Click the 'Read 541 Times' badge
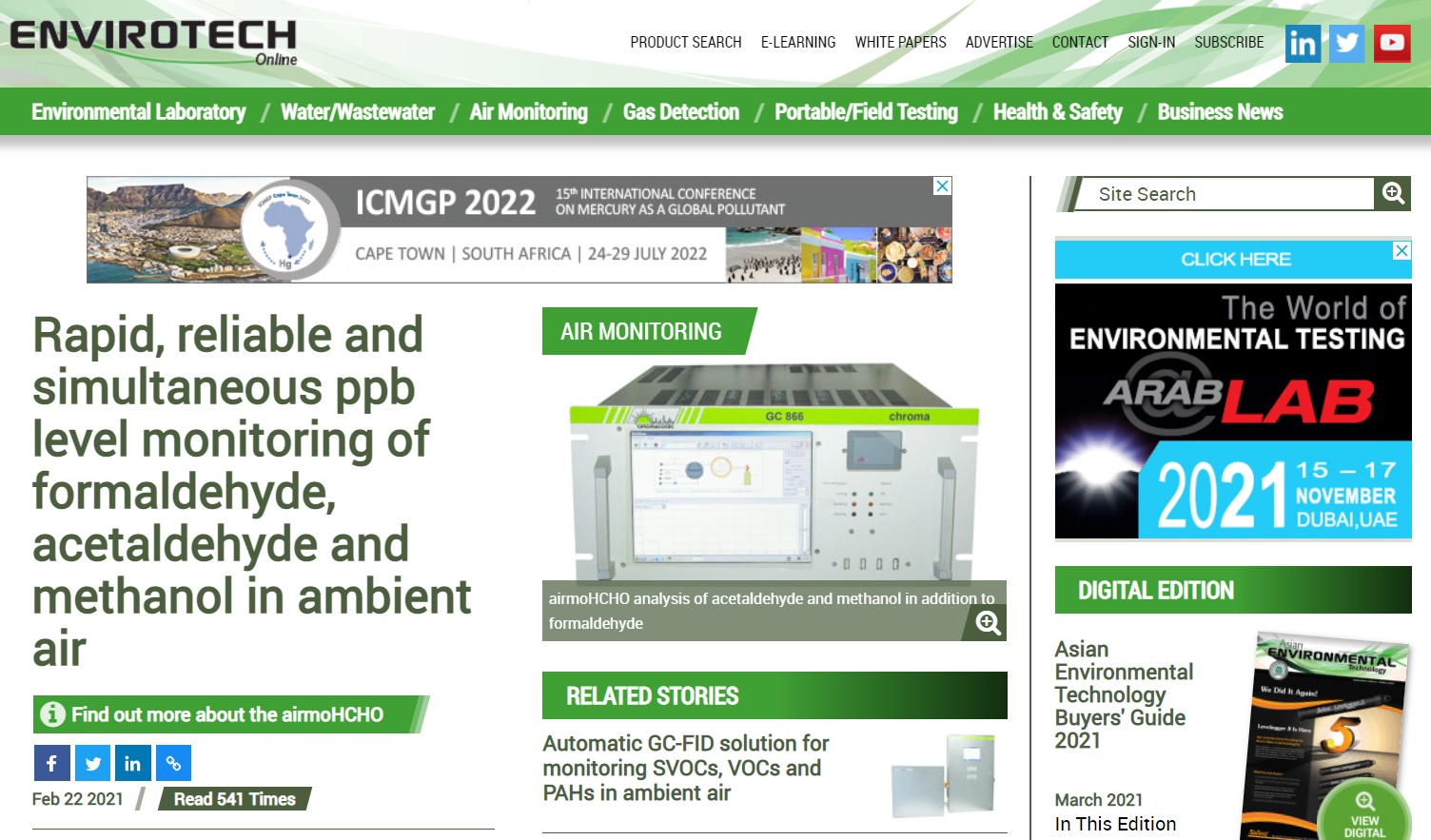Viewport: 1431px width, 840px height. point(234,799)
